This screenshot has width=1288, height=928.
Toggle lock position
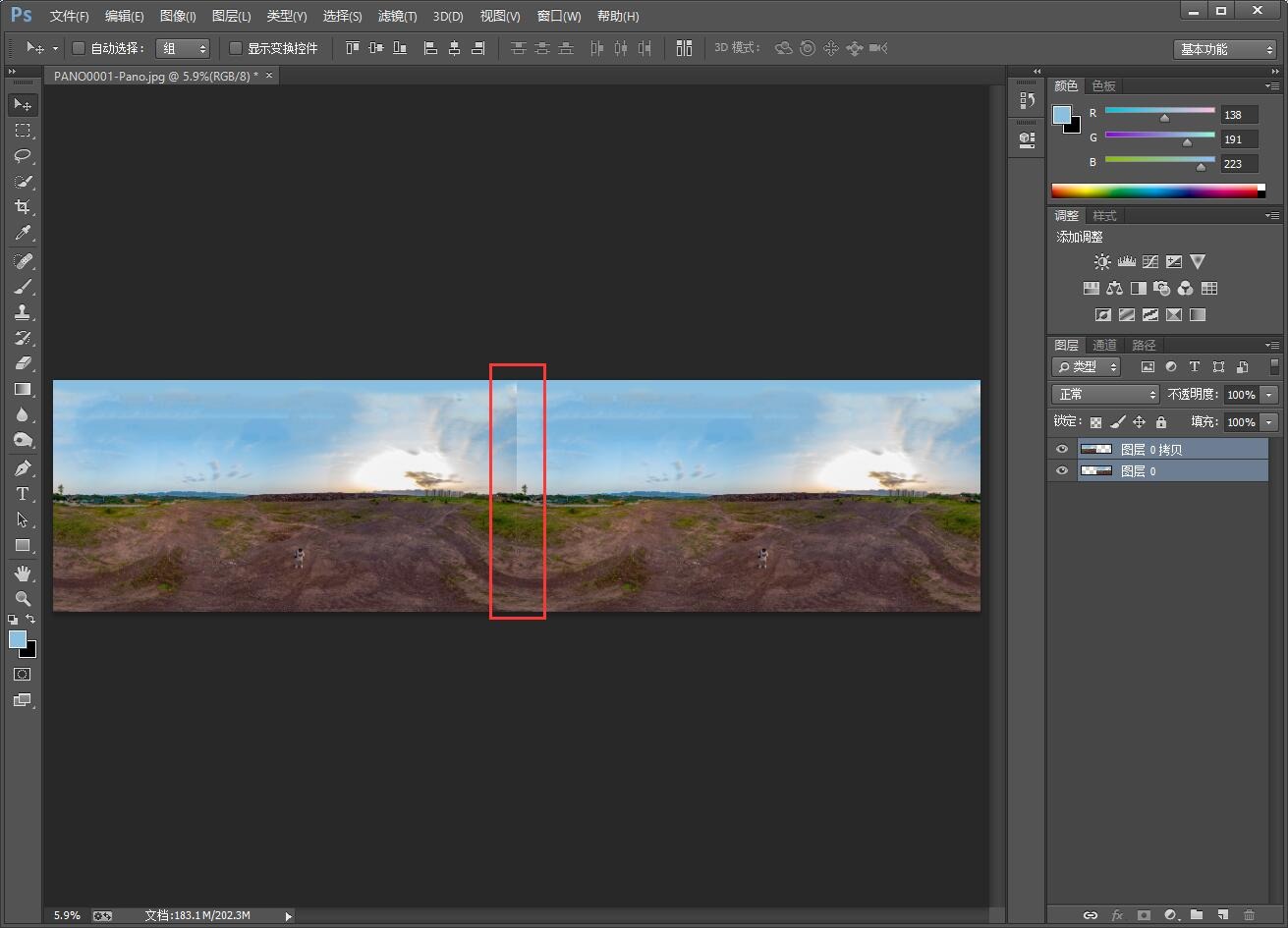pos(1140,422)
